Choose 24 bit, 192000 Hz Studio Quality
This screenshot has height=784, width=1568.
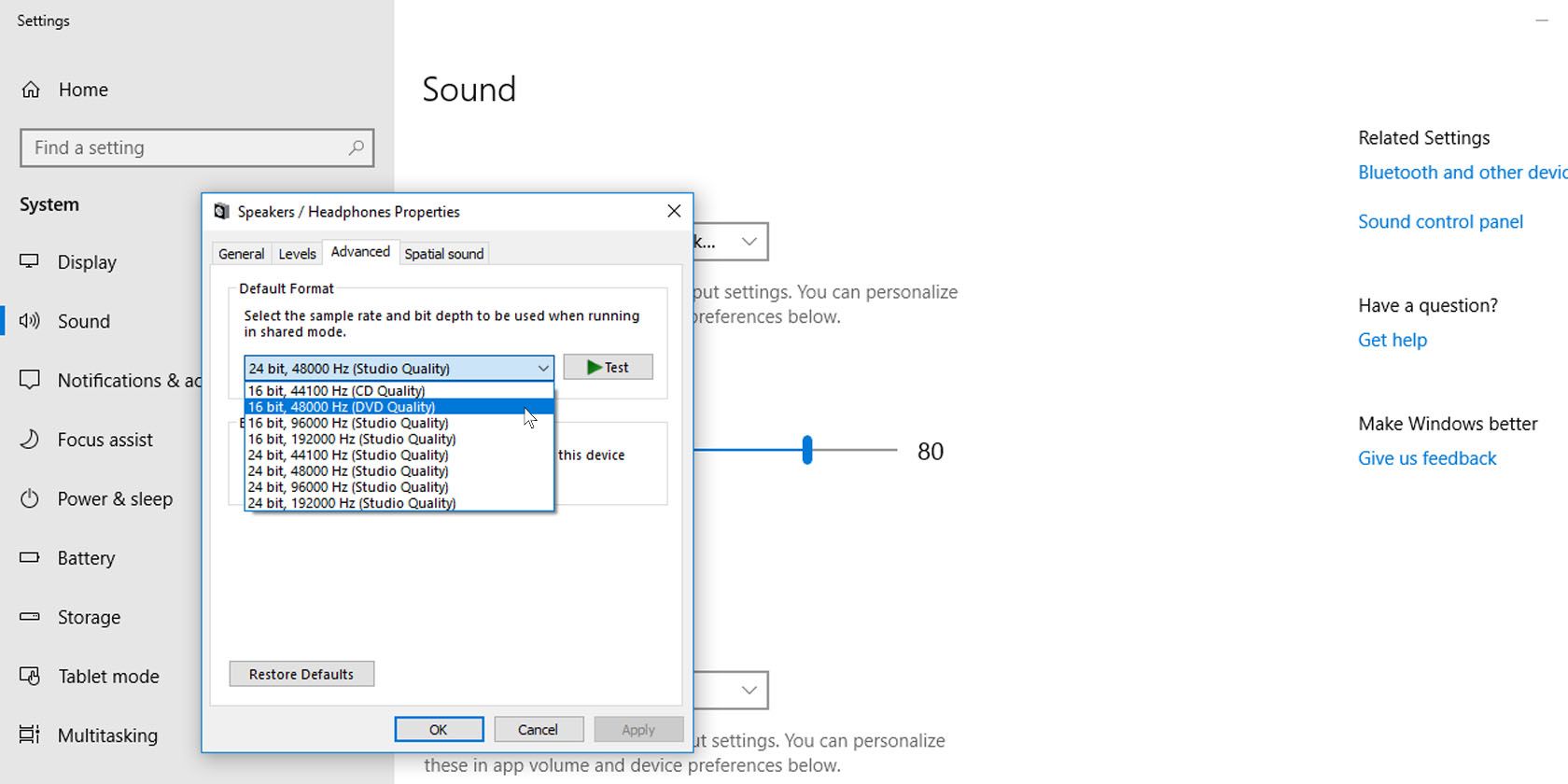point(352,503)
